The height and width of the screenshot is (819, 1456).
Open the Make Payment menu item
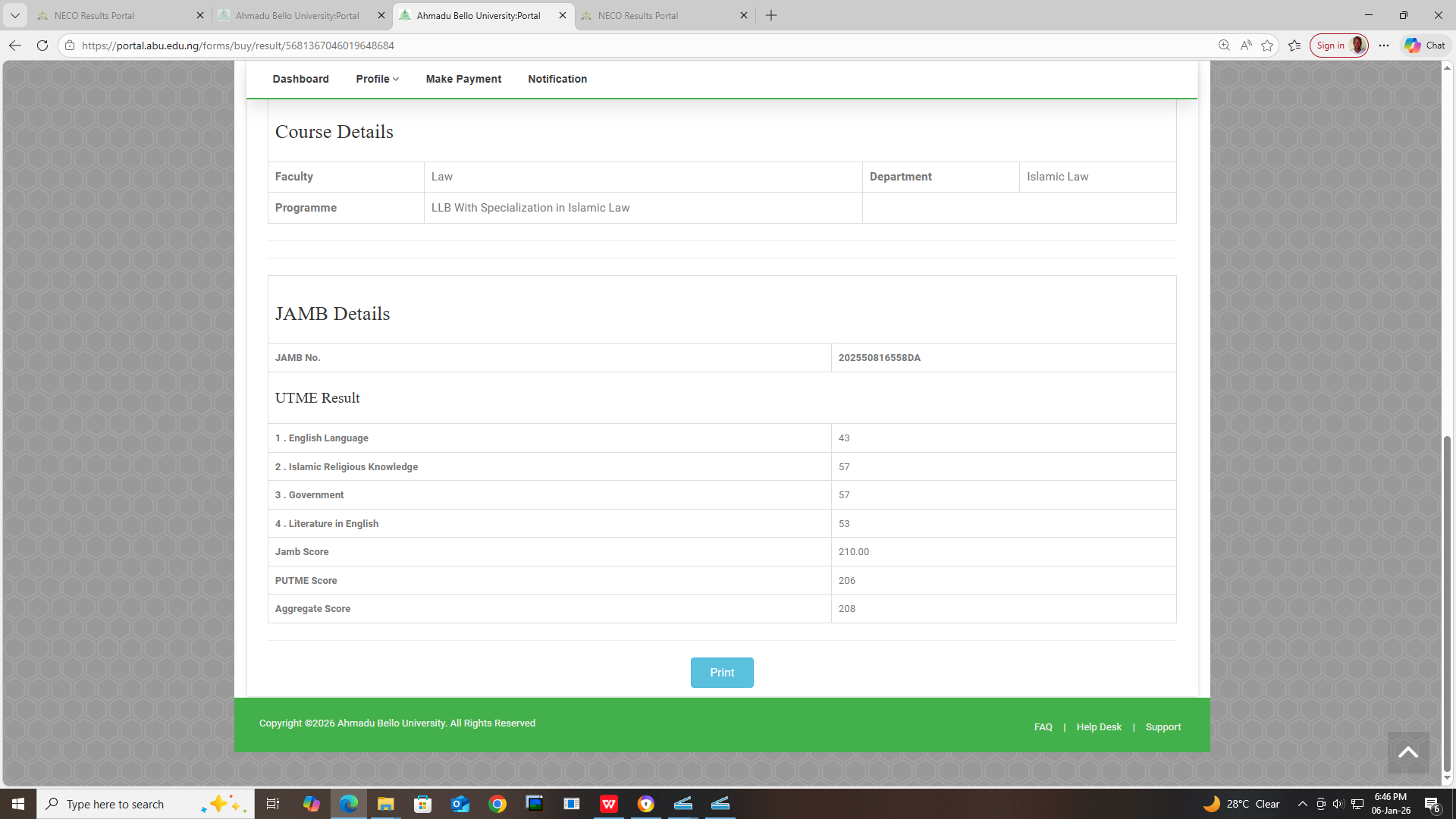click(x=463, y=79)
